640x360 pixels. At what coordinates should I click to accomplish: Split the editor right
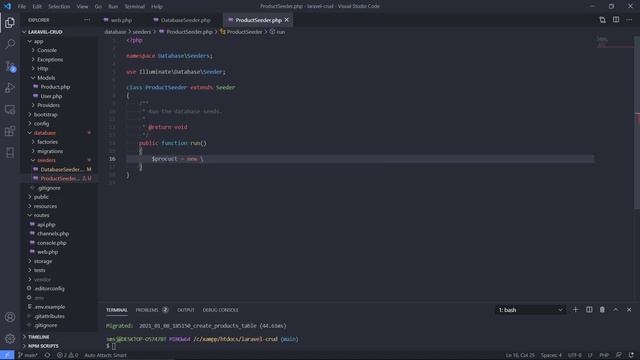[616, 20]
